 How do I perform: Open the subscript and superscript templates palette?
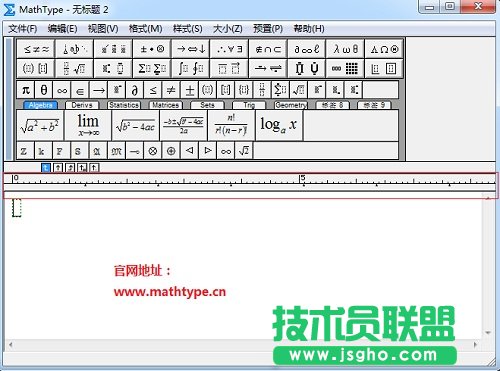pyautogui.click(x=113, y=69)
